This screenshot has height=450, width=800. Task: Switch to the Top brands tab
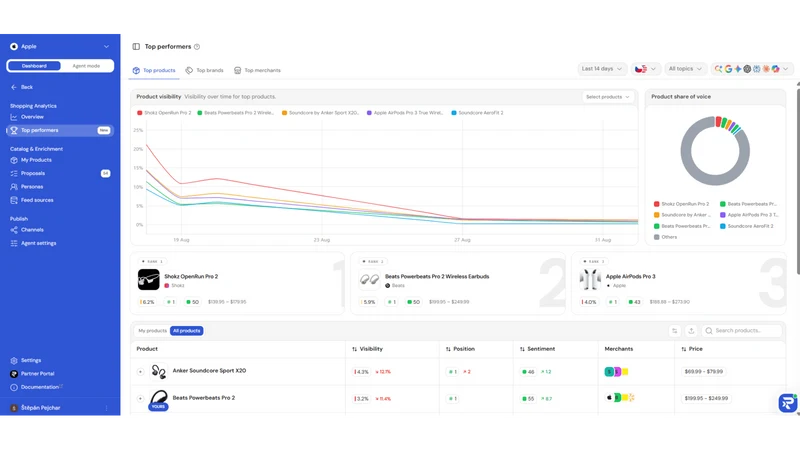tap(205, 70)
